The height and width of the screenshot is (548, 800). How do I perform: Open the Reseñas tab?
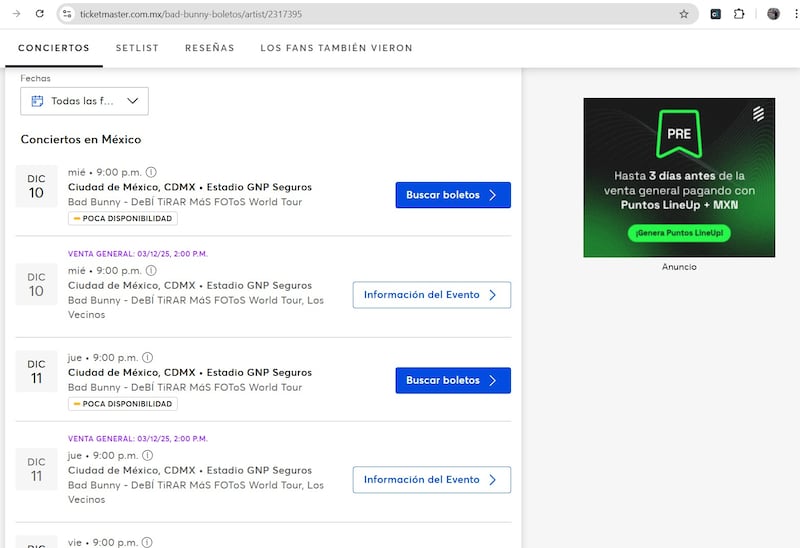209,48
